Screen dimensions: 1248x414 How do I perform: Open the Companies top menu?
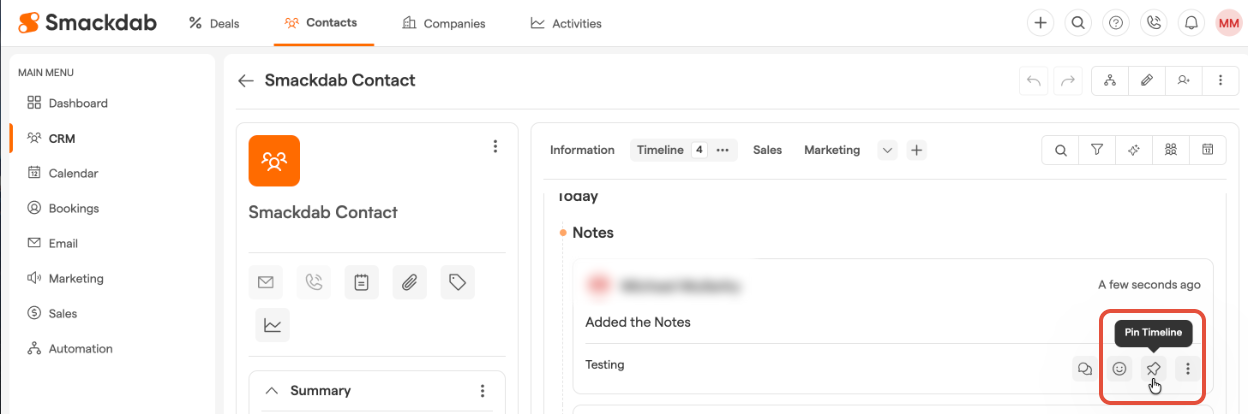pos(443,23)
